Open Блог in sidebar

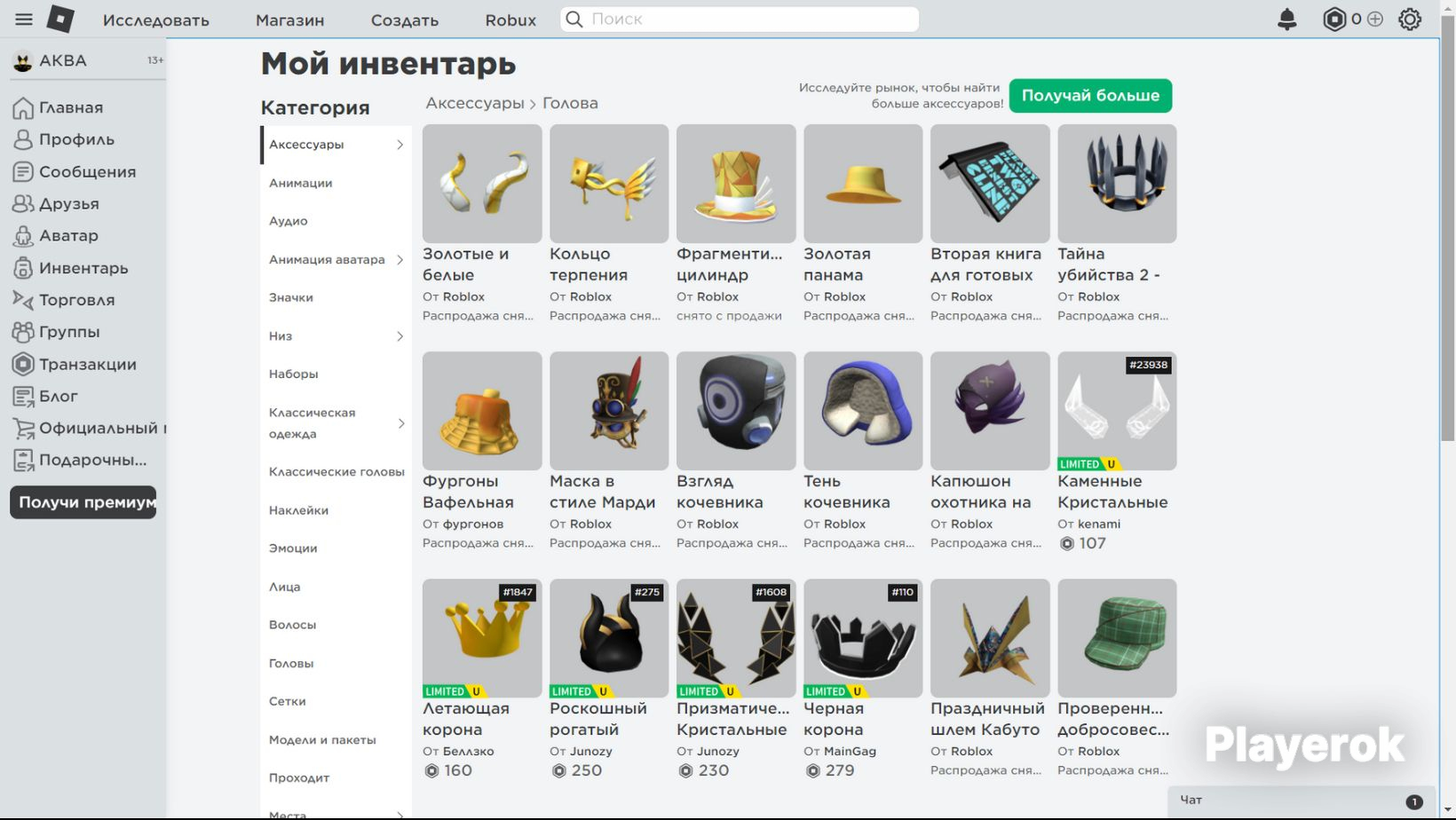44,396
